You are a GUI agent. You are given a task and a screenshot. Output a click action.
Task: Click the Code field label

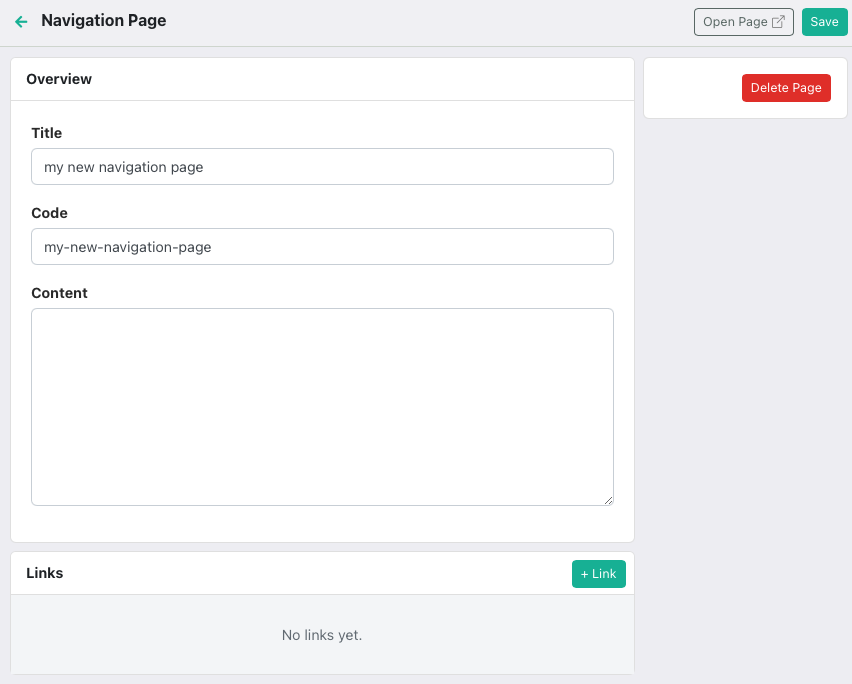[x=50, y=213]
